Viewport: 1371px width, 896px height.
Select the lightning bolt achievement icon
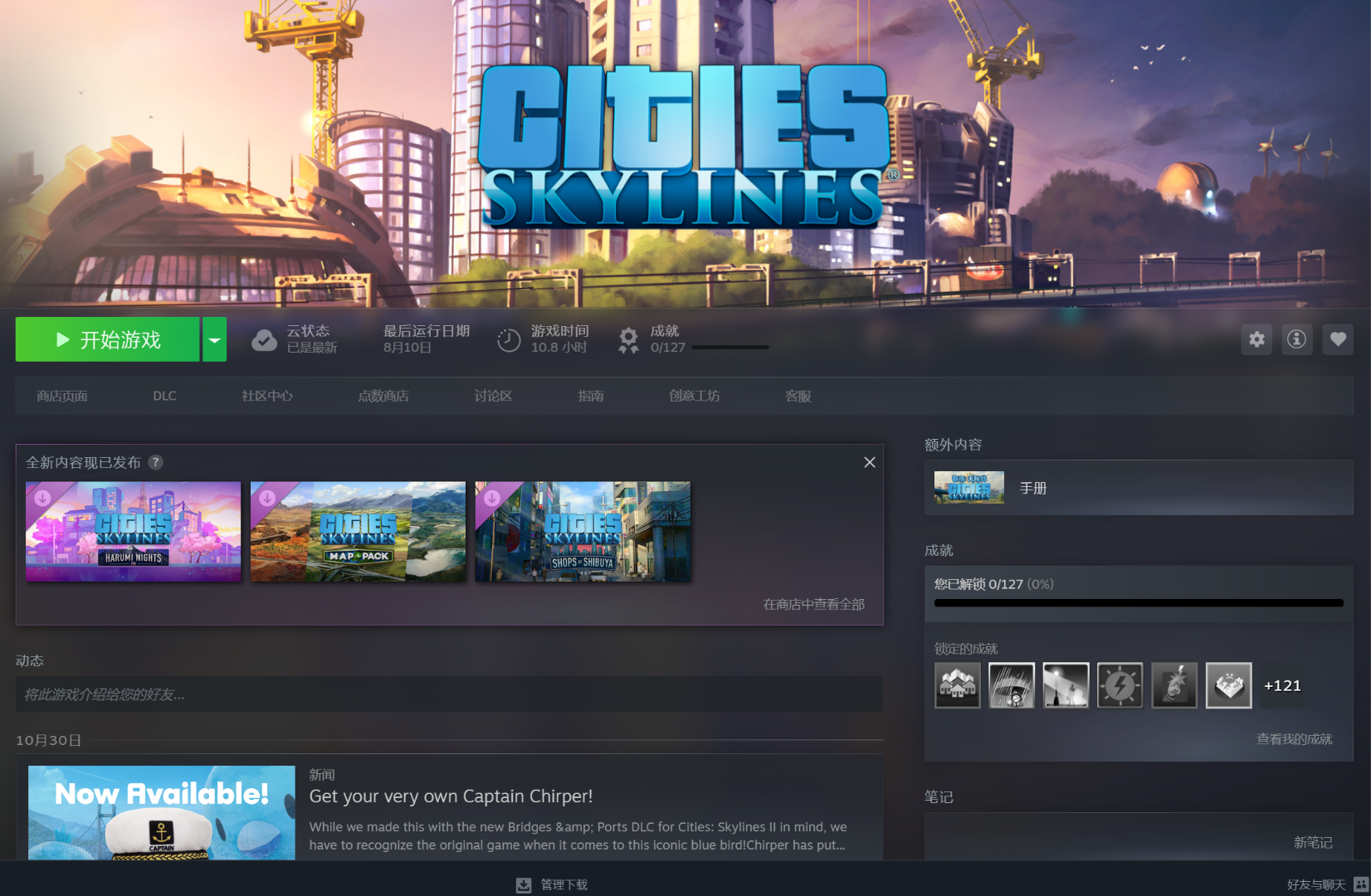tap(1120, 685)
